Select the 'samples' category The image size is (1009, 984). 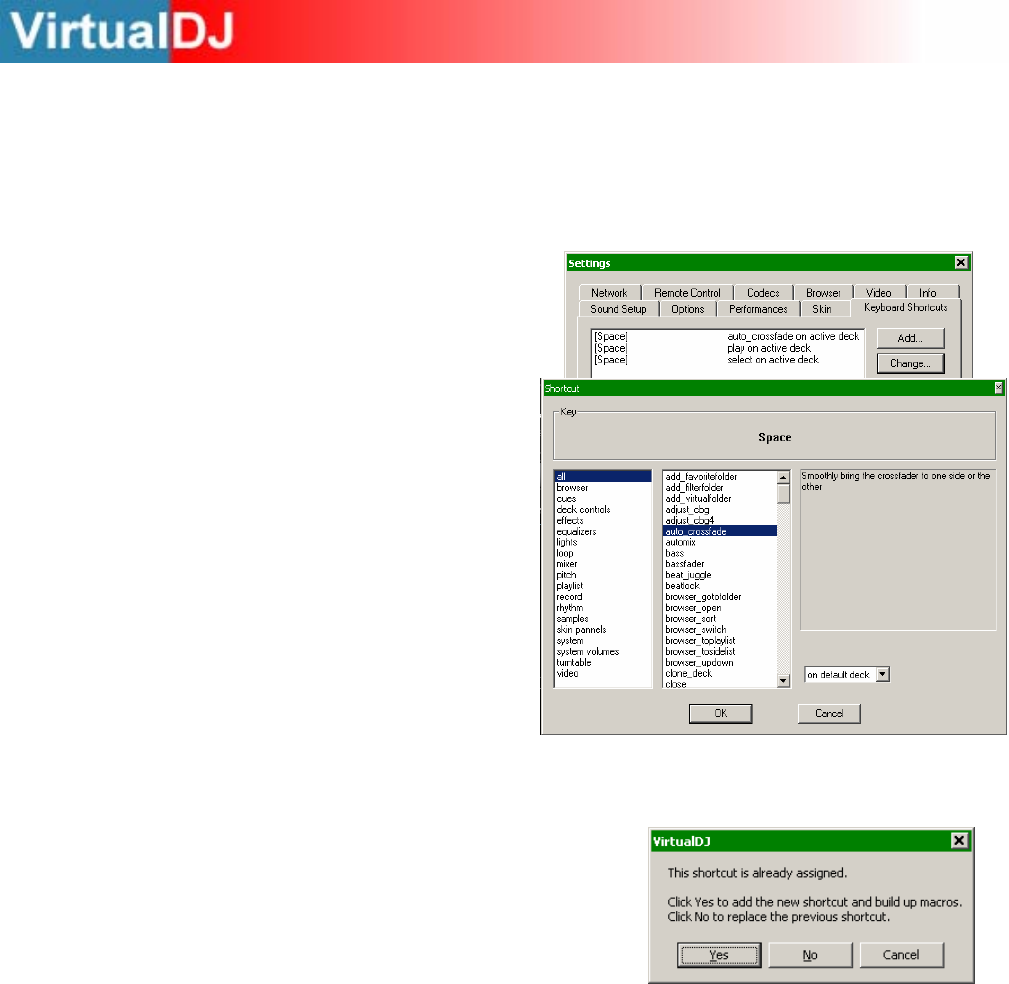click(602, 619)
